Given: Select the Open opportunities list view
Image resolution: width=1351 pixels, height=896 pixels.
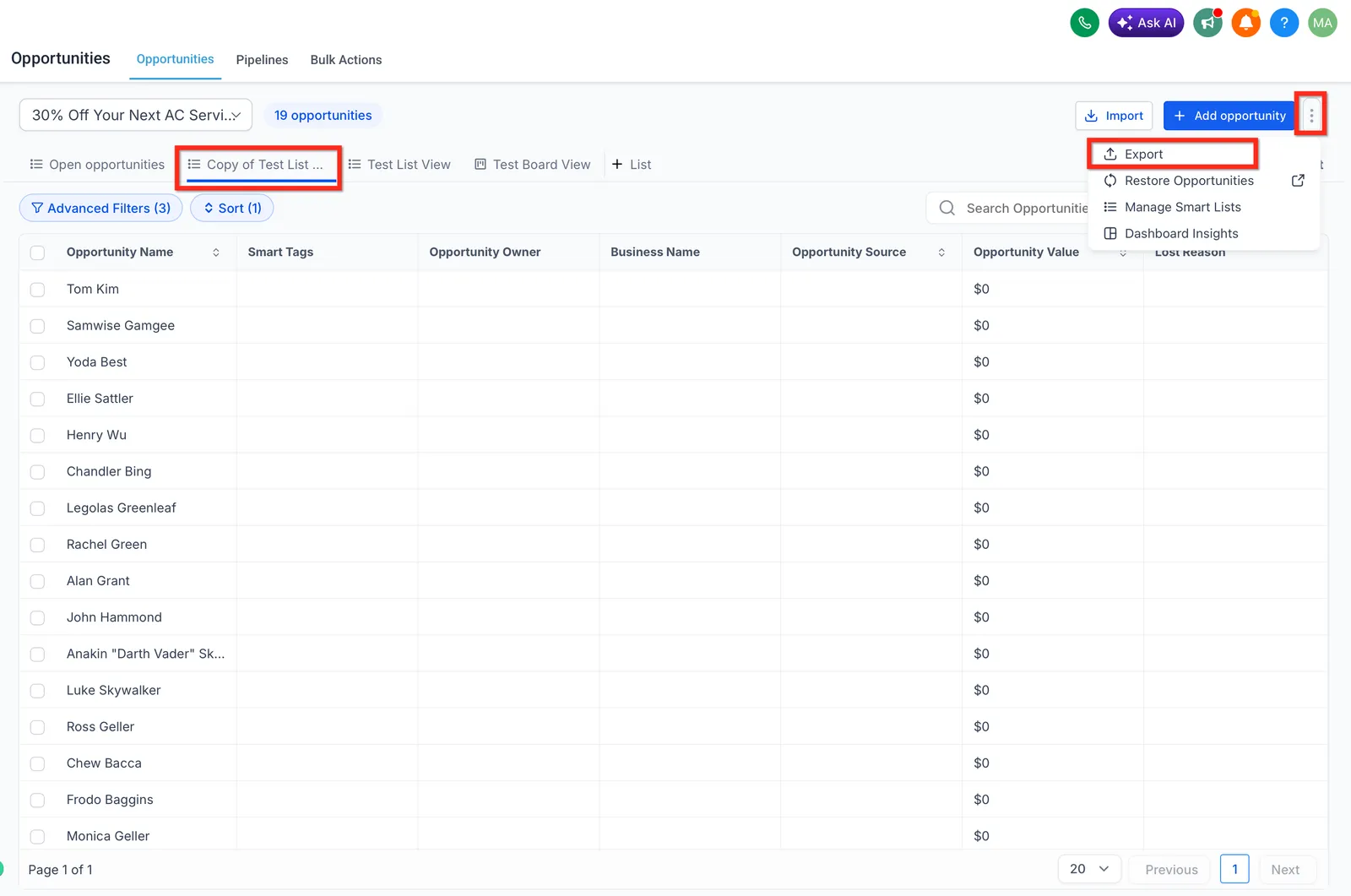Looking at the screenshot, I should coord(97,165).
